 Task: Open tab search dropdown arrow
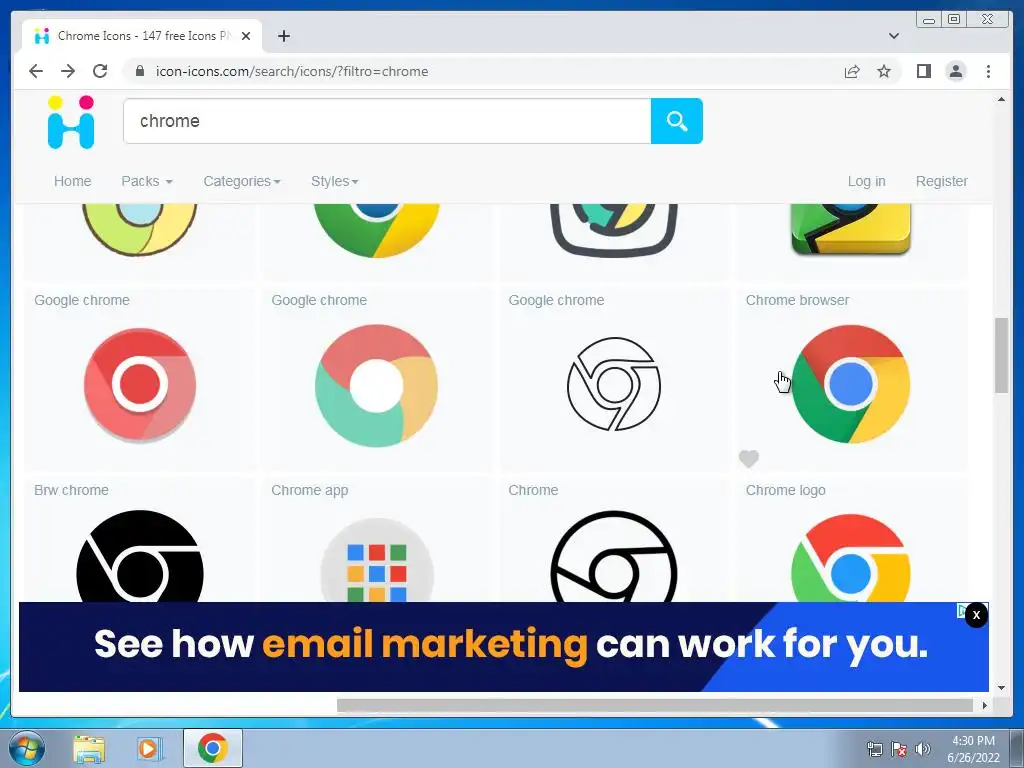[893, 36]
